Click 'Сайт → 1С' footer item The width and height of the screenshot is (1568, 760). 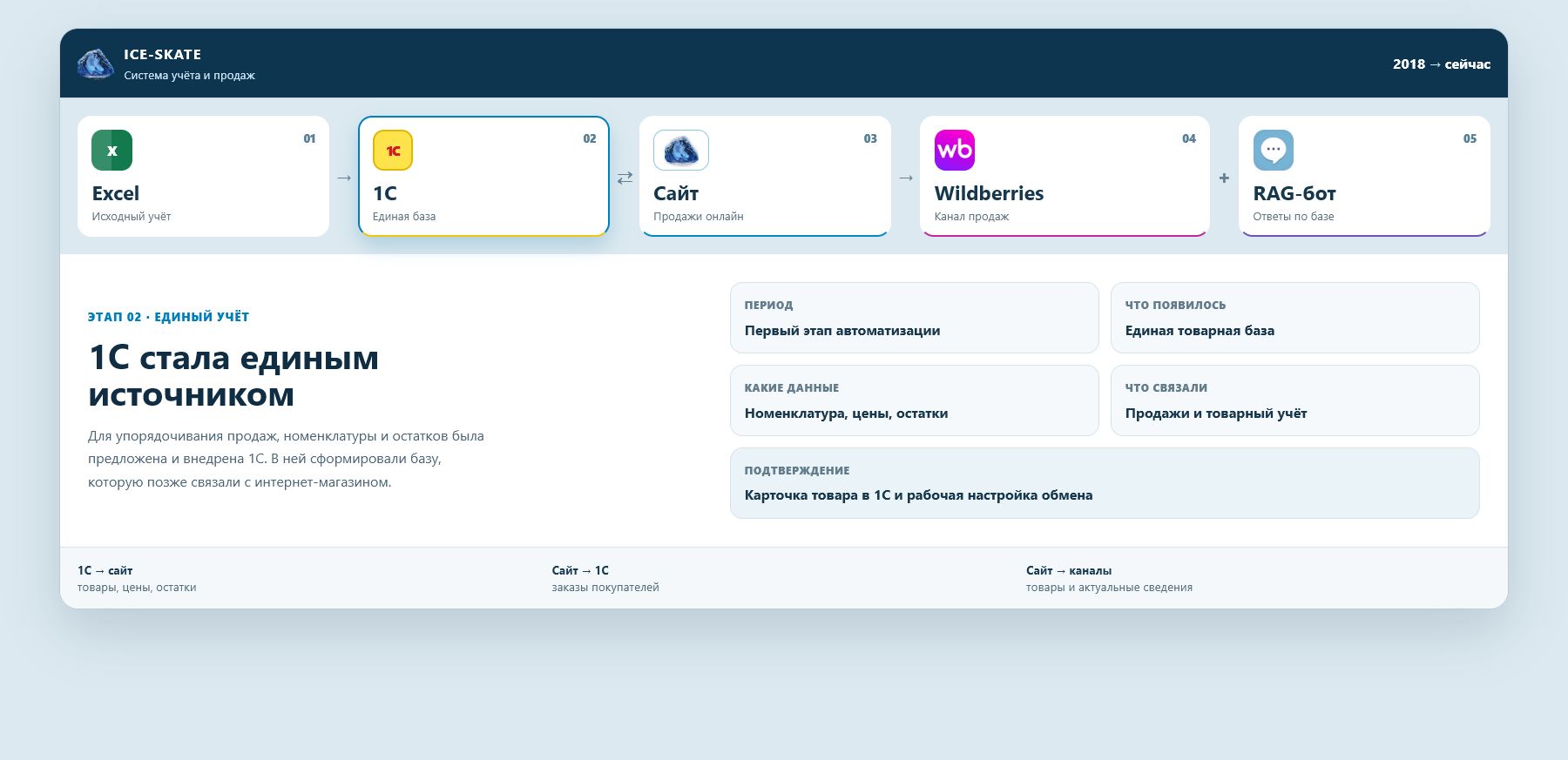[580, 571]
